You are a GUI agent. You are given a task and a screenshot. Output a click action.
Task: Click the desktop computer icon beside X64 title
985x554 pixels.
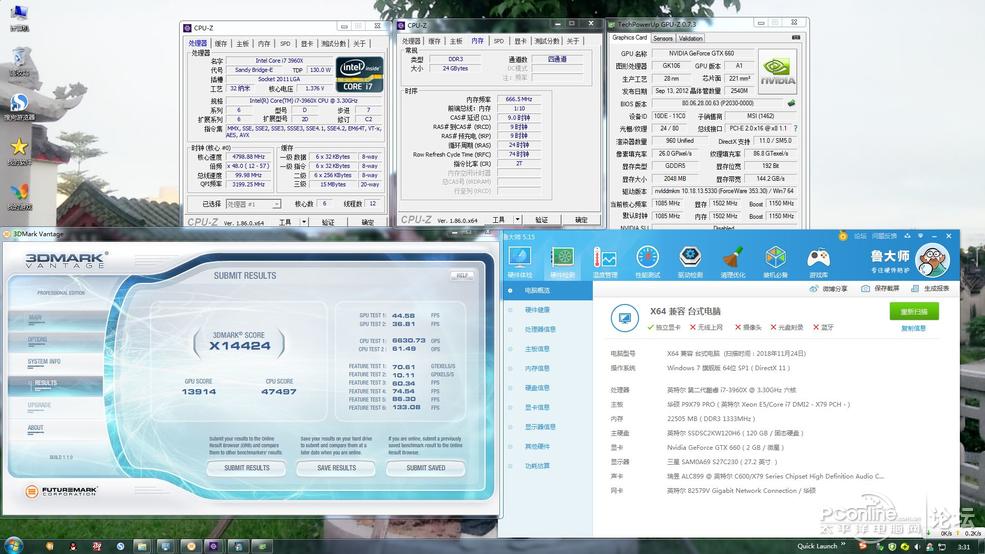tap(624, 318)
